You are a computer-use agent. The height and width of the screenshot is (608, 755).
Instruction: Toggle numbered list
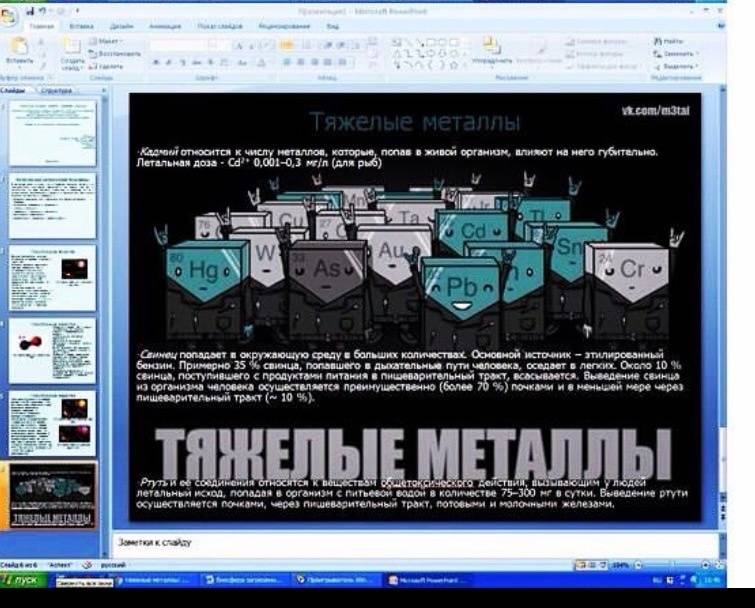coord(307,46)
